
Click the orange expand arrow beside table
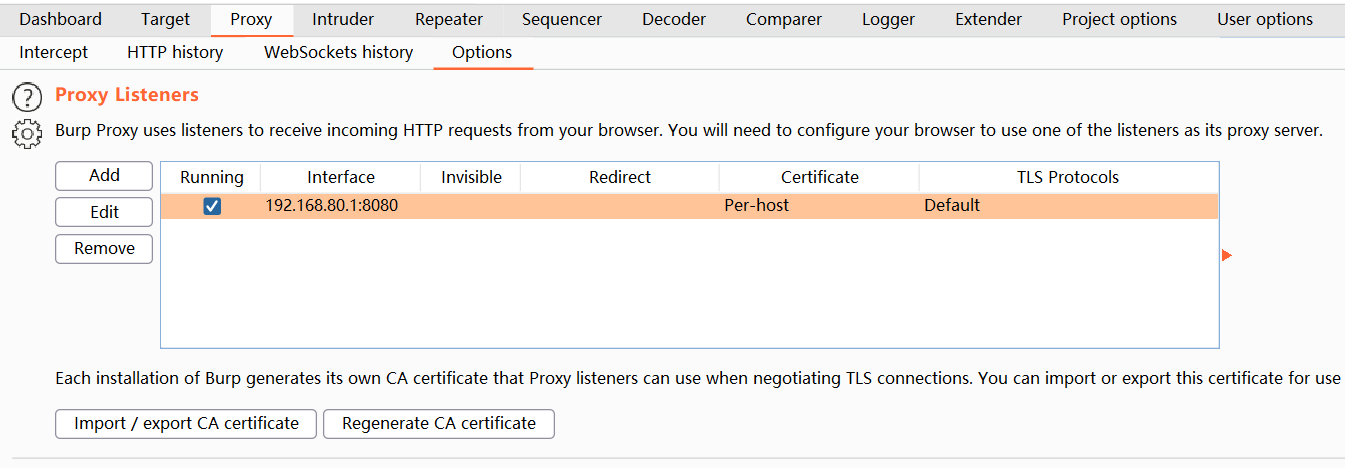point(1227,256)
